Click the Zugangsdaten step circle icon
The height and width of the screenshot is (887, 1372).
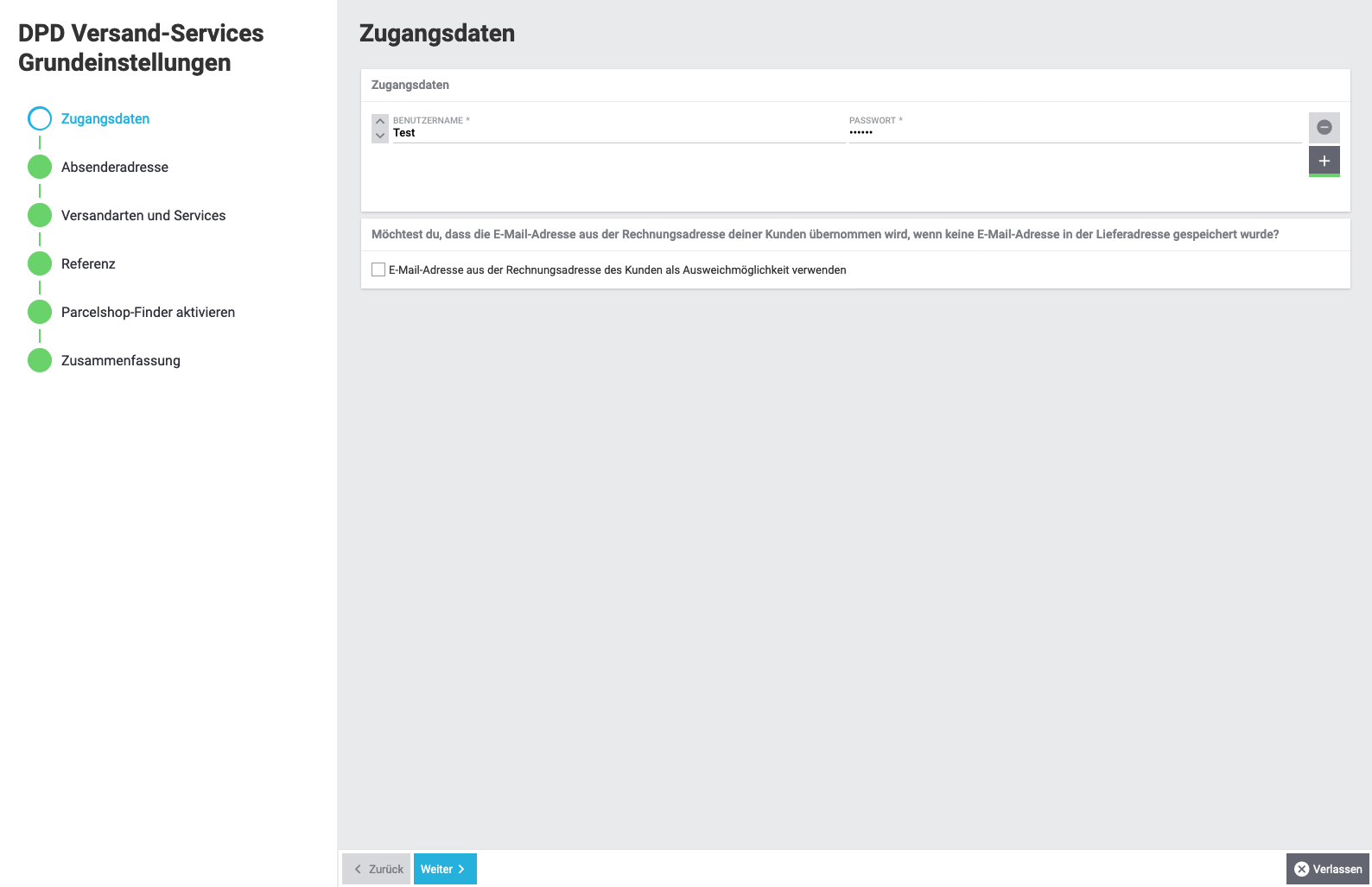click(40, 118)
